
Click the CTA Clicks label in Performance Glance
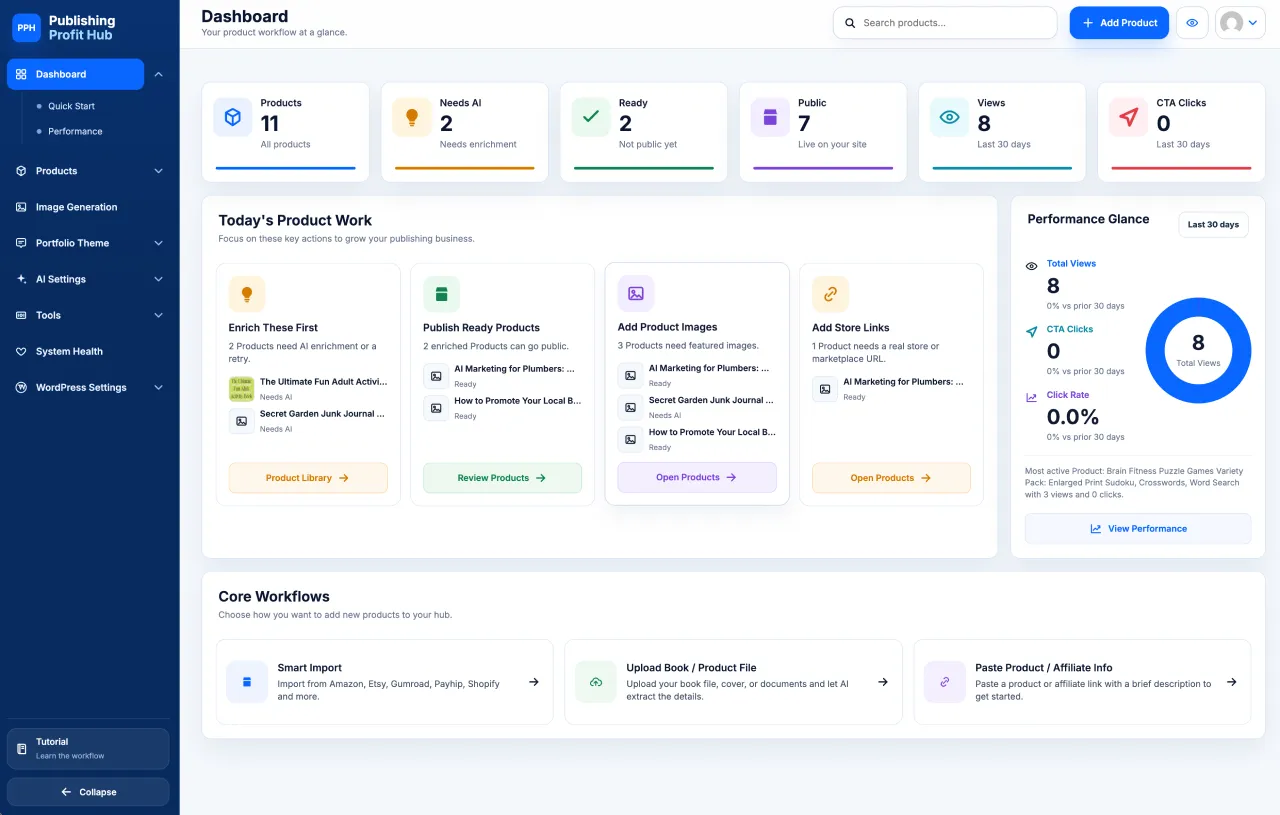(x=1070, y=329)
